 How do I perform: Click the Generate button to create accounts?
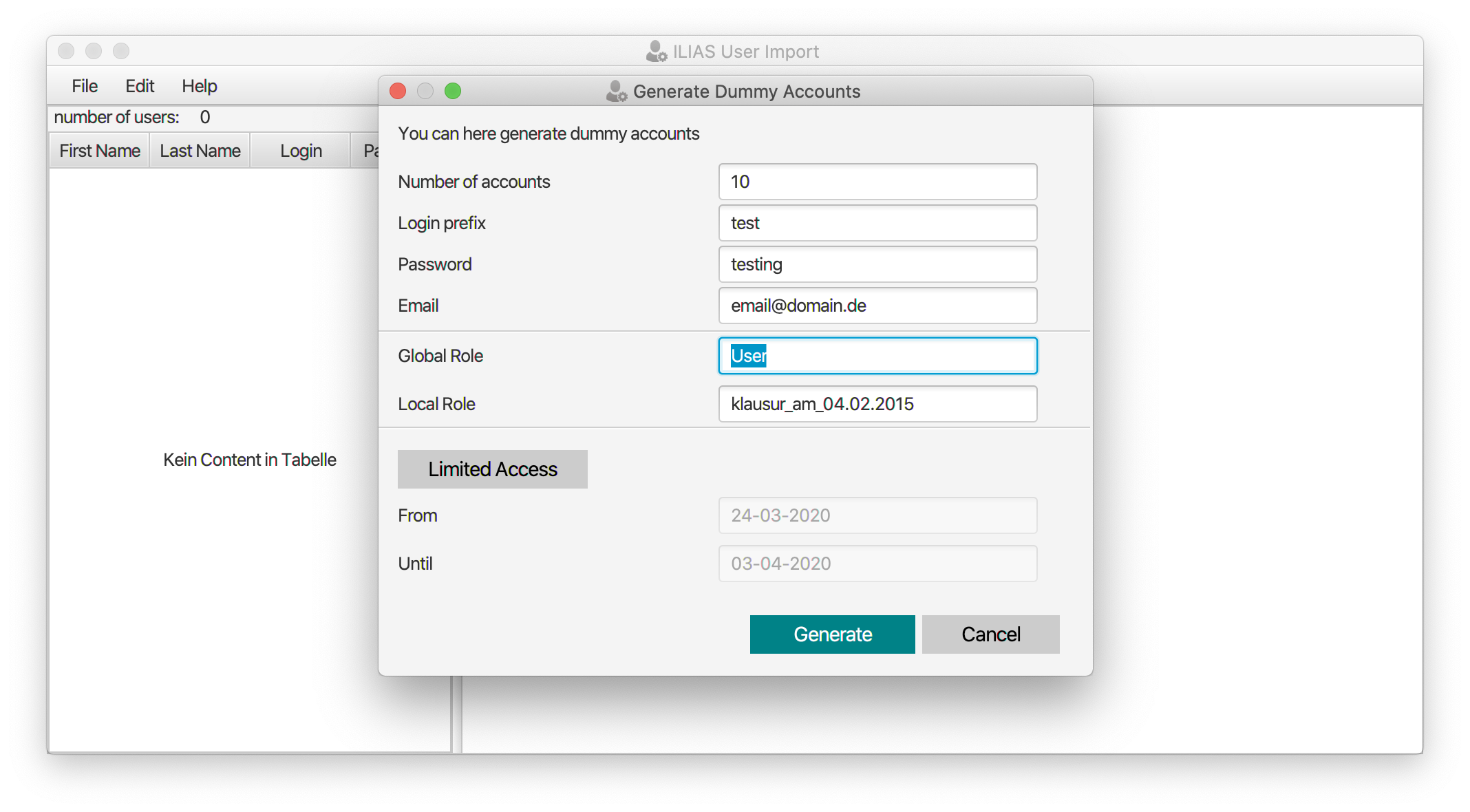click(833, 634)
